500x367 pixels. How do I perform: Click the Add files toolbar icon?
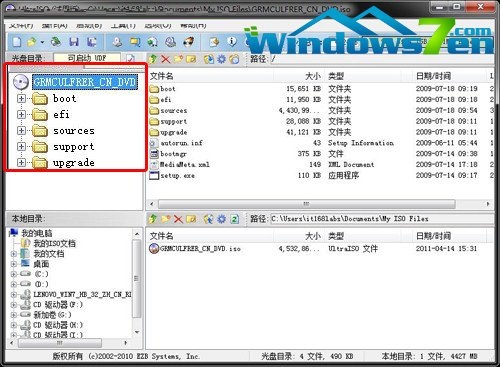tap(214, 42)
